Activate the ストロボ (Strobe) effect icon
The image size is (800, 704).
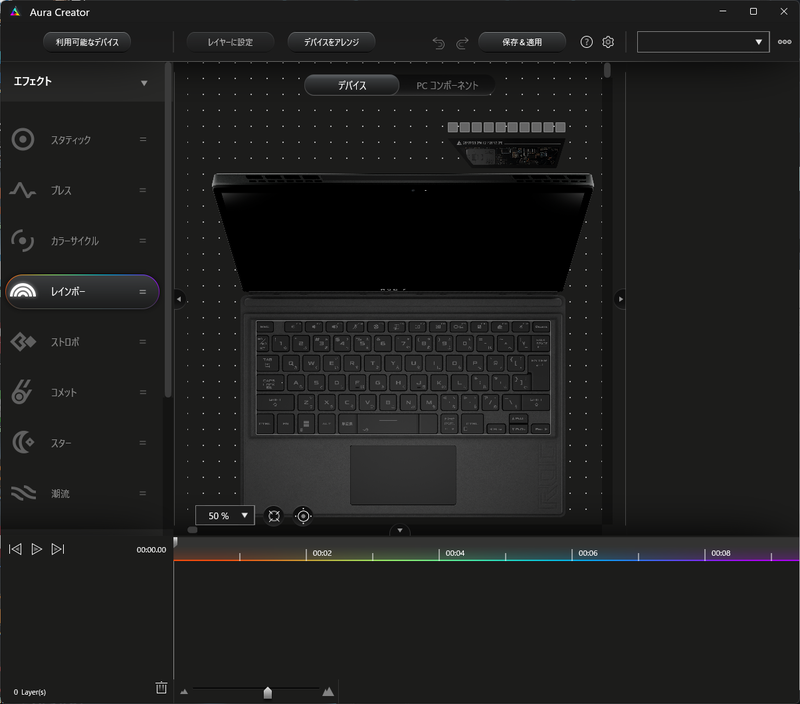tap(23, 341)
